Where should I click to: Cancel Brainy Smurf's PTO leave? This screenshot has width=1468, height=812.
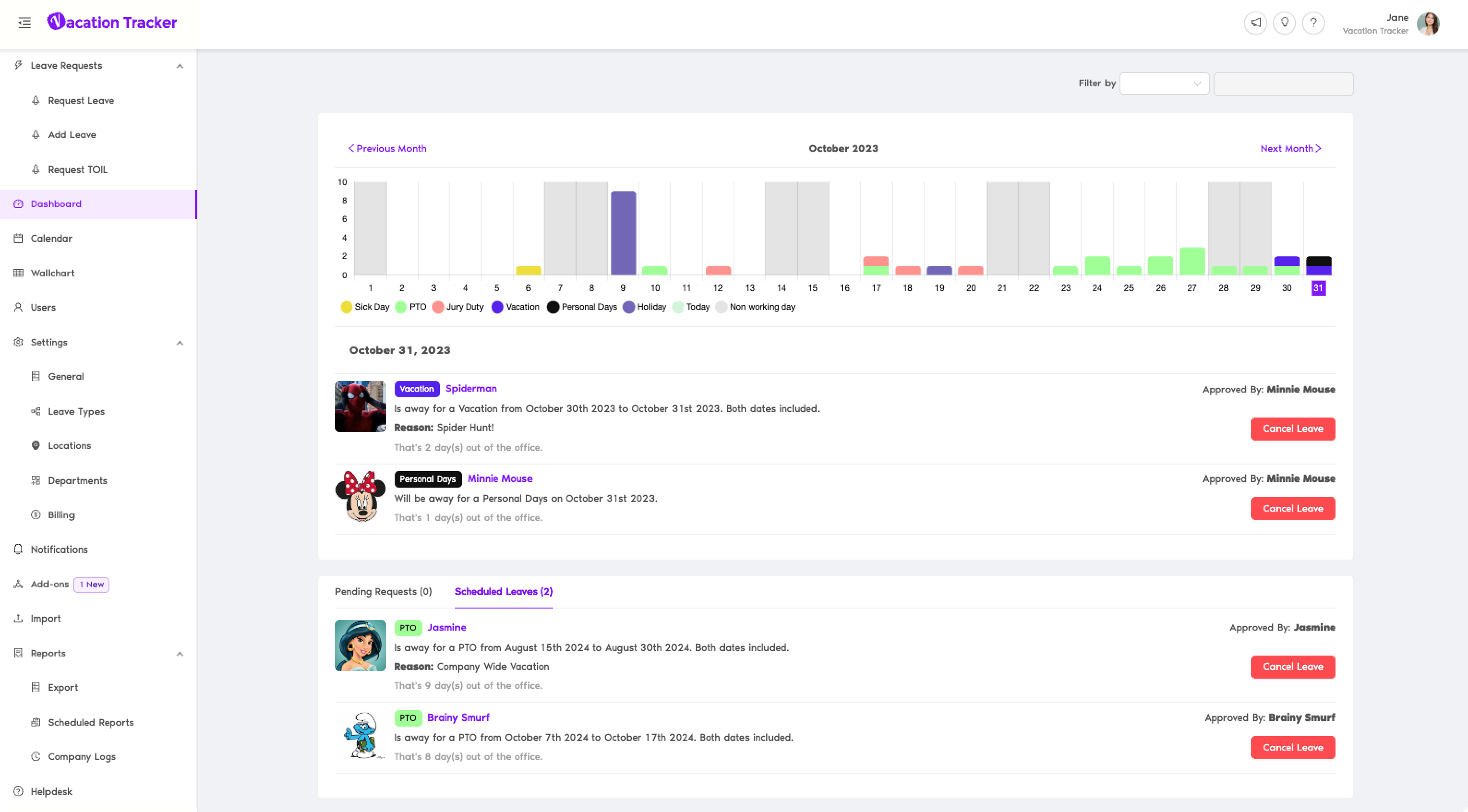point(1293,747)
